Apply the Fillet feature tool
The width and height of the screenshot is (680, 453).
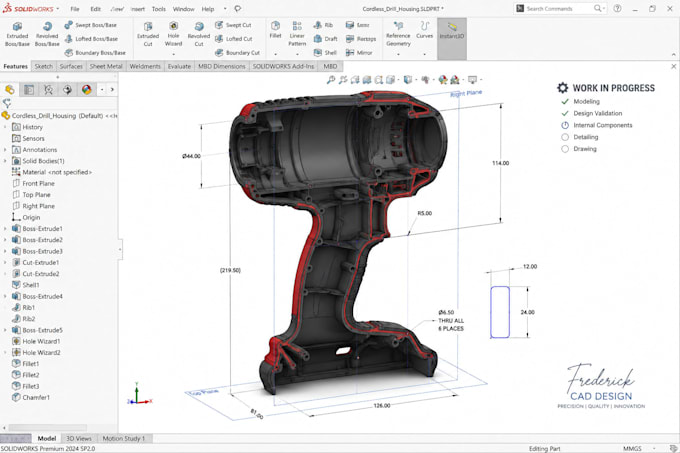pyautogui.click(x=275, y=30)
